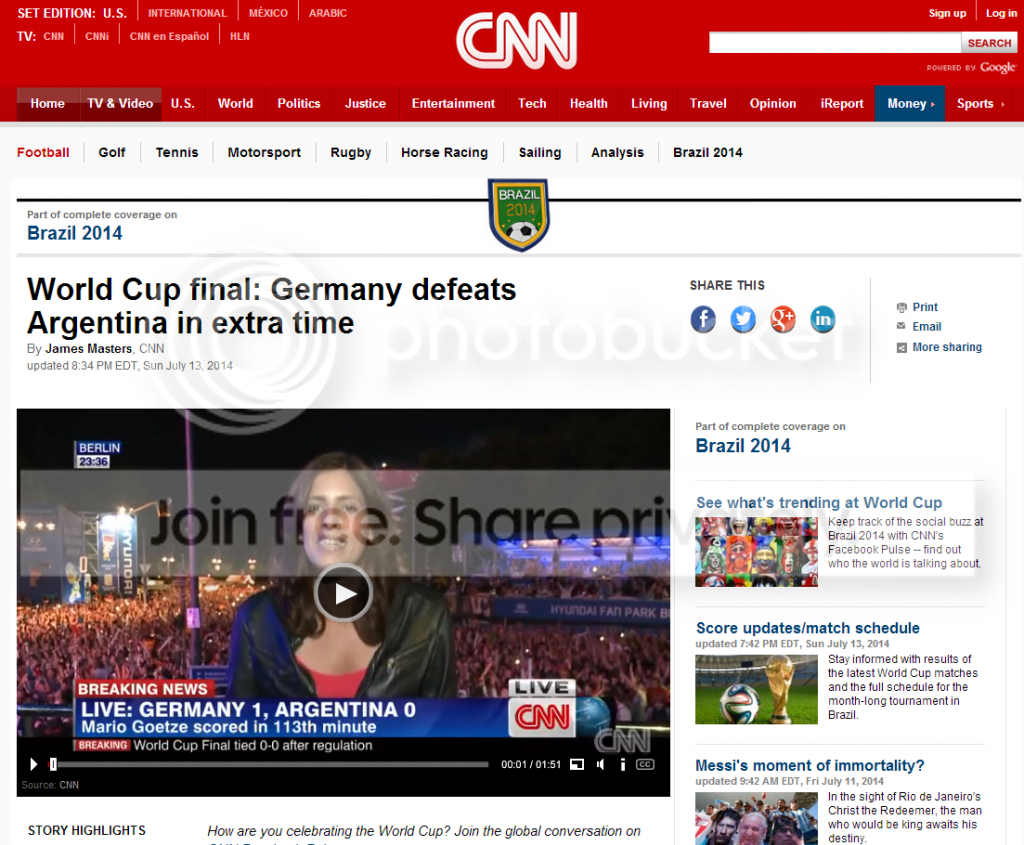Click the search input field

pyautogui.click(x=835, y=42)
